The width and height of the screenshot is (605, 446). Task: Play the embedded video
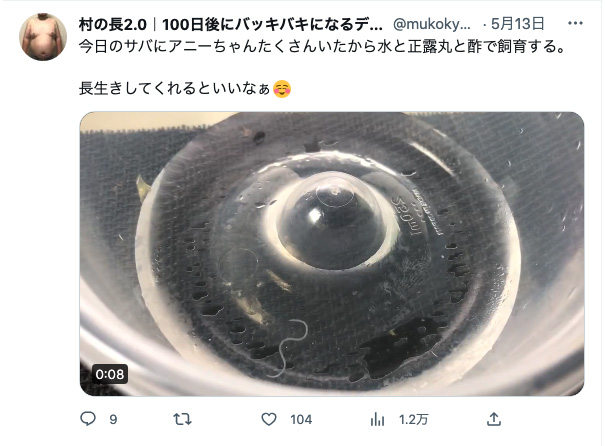coord(332,254)
